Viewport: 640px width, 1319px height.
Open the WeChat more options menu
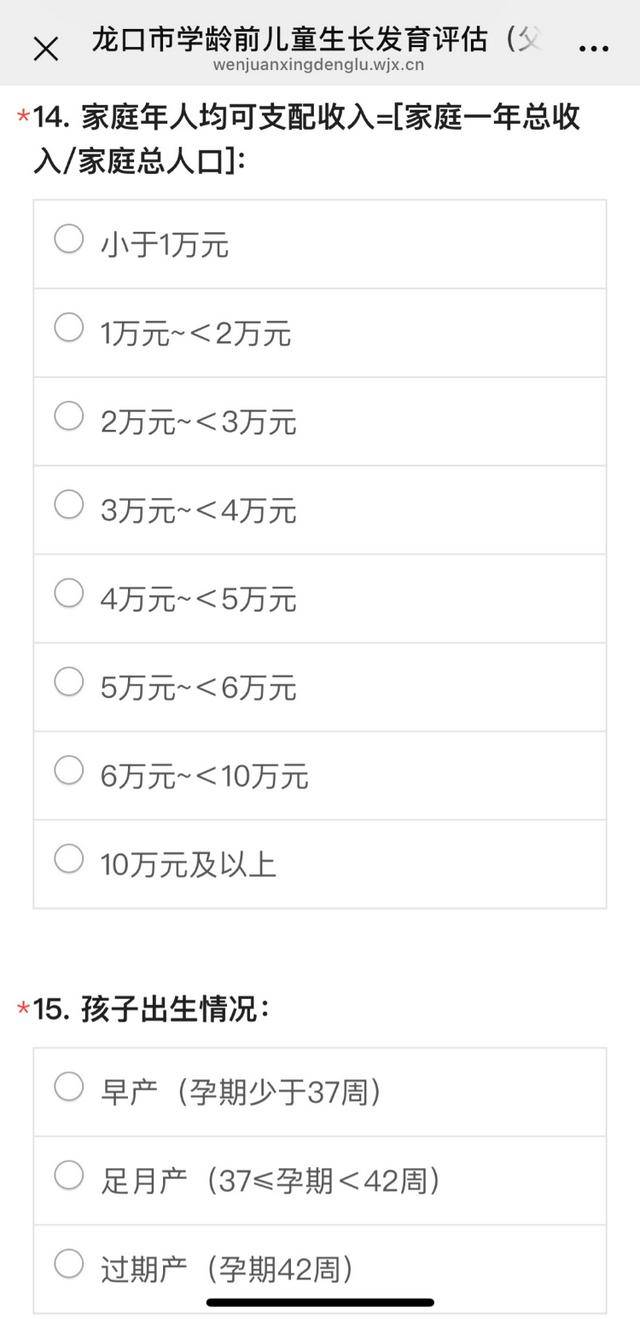click(x=595, y=46)
